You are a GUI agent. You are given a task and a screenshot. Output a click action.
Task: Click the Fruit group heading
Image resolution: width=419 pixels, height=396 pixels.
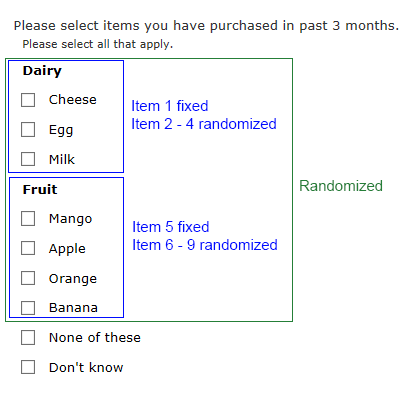click(x=40, y=190)
